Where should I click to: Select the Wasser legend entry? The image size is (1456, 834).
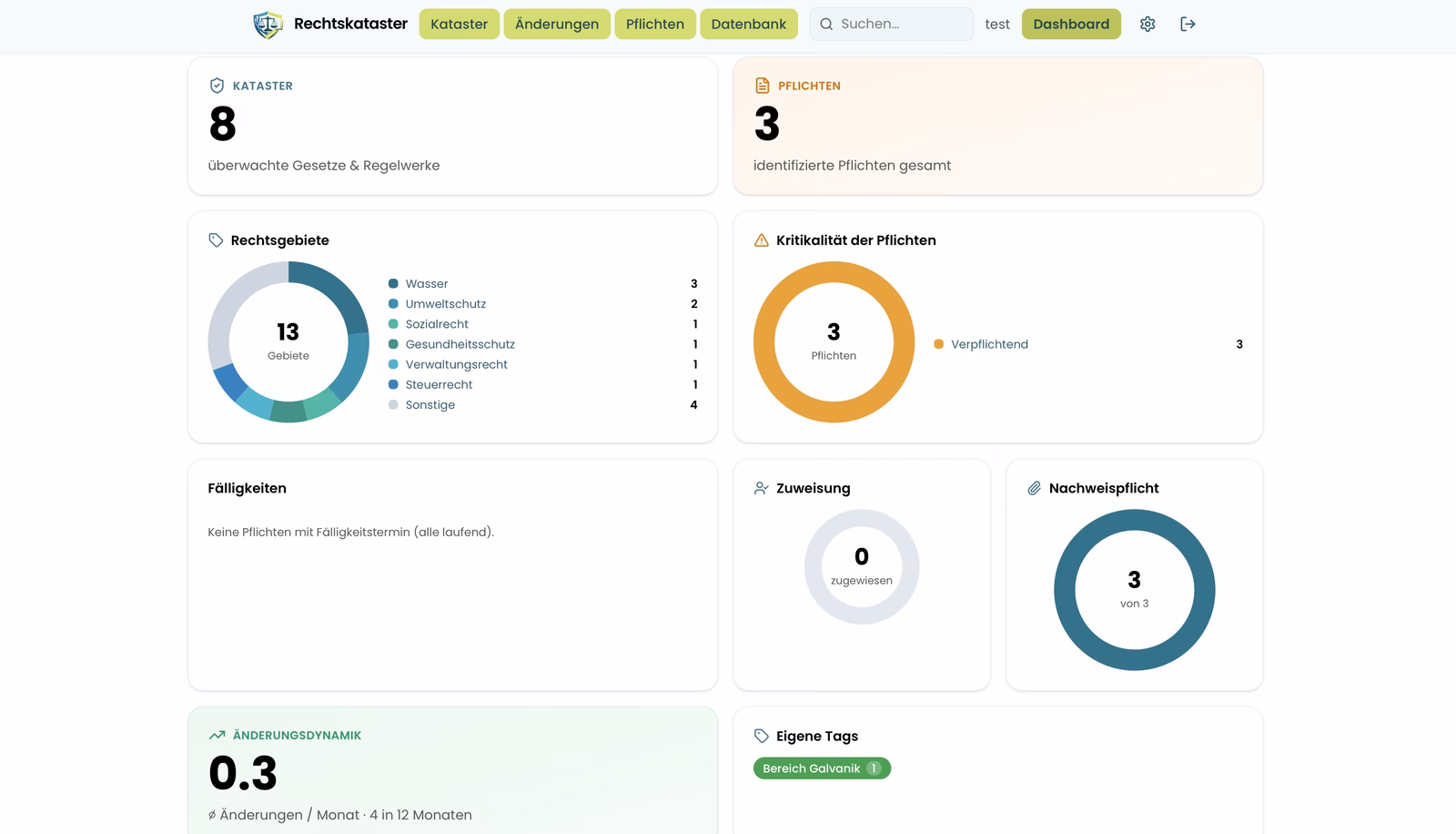pyautogui.click(x=543, y=284)
